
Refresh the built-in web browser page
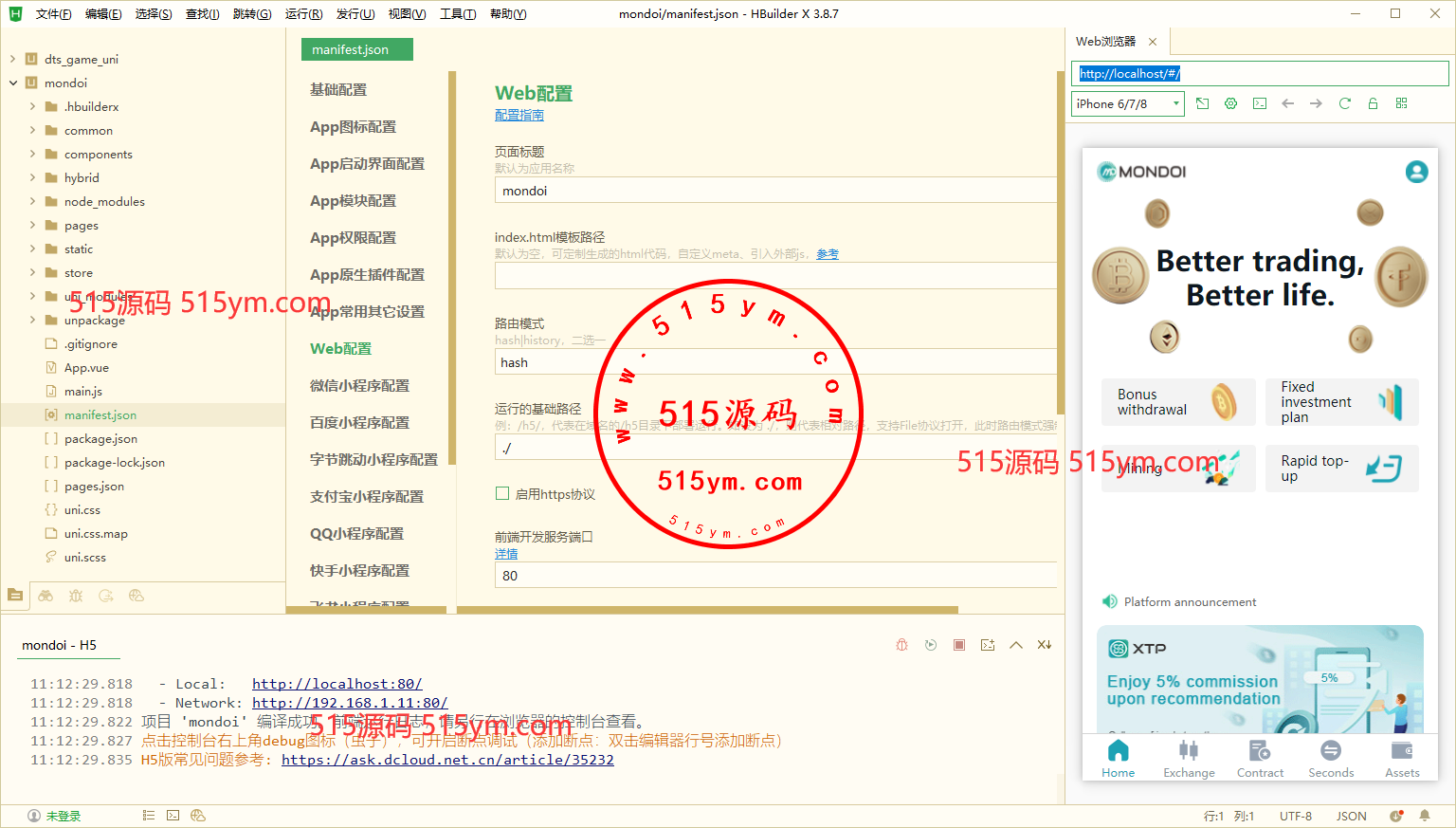[1344, 103]
